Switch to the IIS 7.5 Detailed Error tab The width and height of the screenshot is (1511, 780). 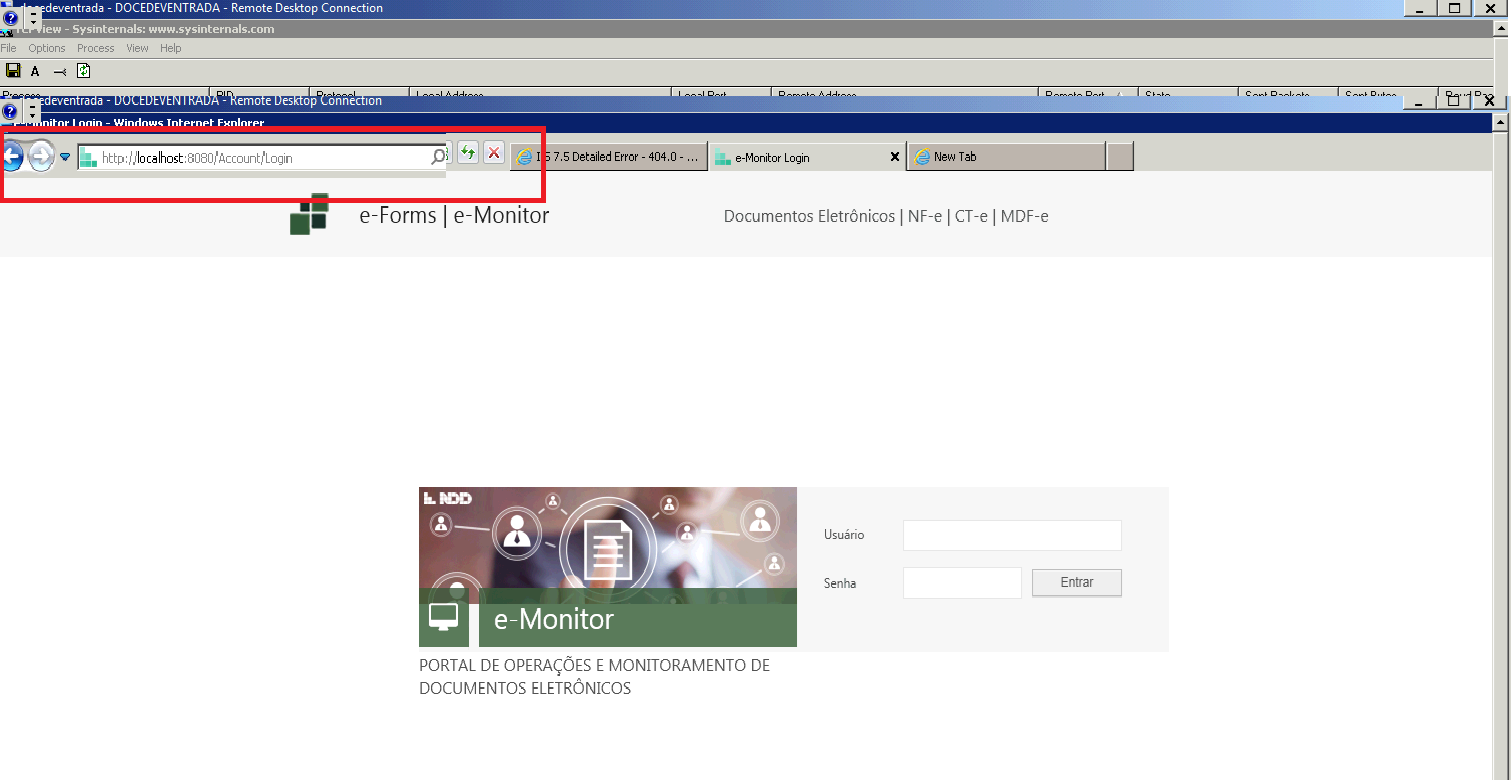[608, 157]
